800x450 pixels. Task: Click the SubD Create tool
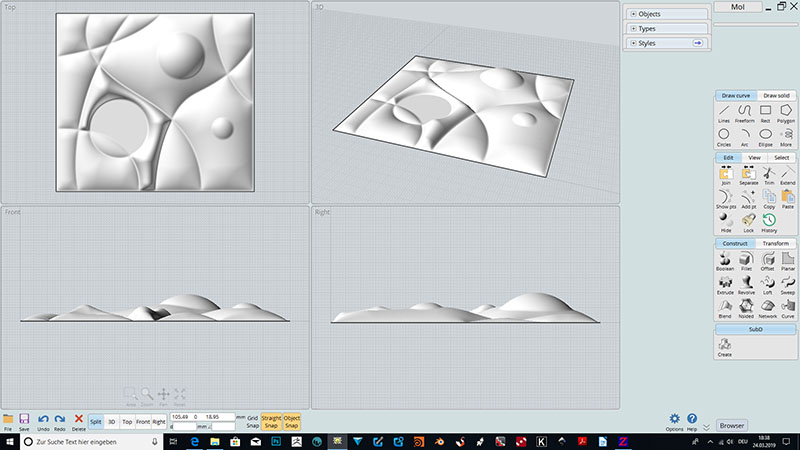(725, 347)
